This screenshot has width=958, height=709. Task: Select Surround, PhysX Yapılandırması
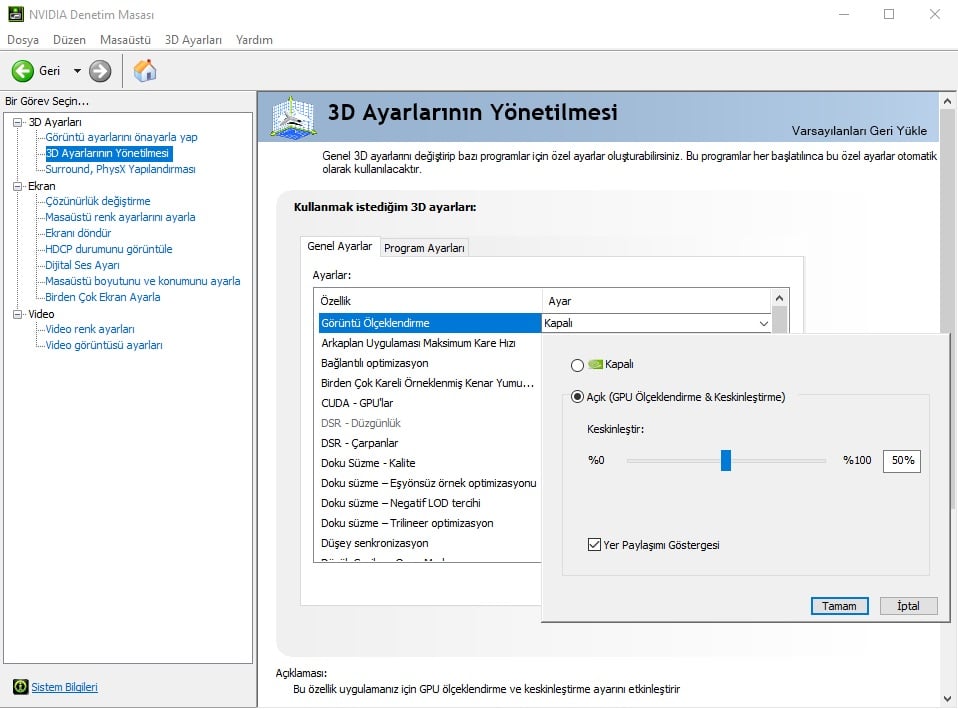pos(120,169)
